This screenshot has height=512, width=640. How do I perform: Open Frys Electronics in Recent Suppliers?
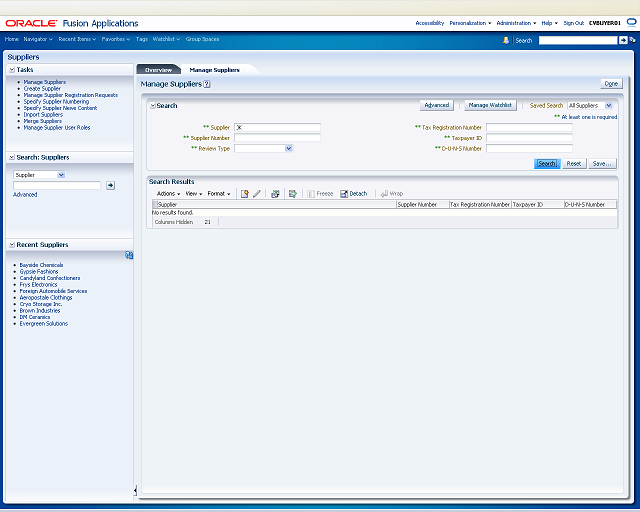pyautogui.click(x=39, y=285)
